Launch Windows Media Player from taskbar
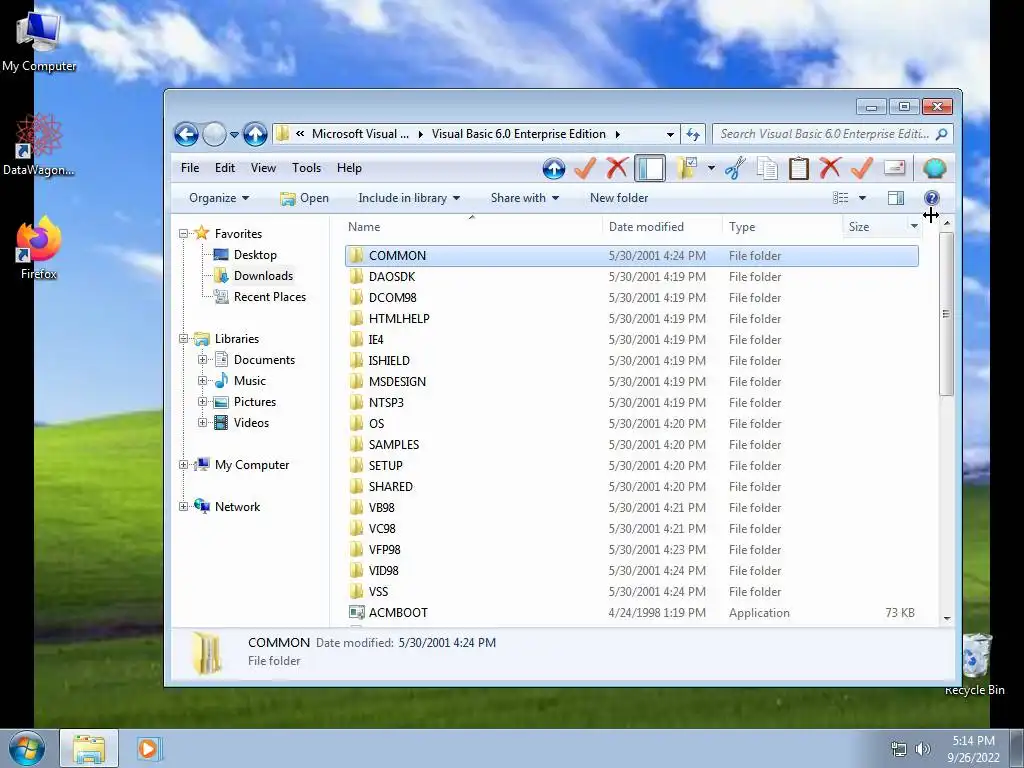 click(148, 748)
